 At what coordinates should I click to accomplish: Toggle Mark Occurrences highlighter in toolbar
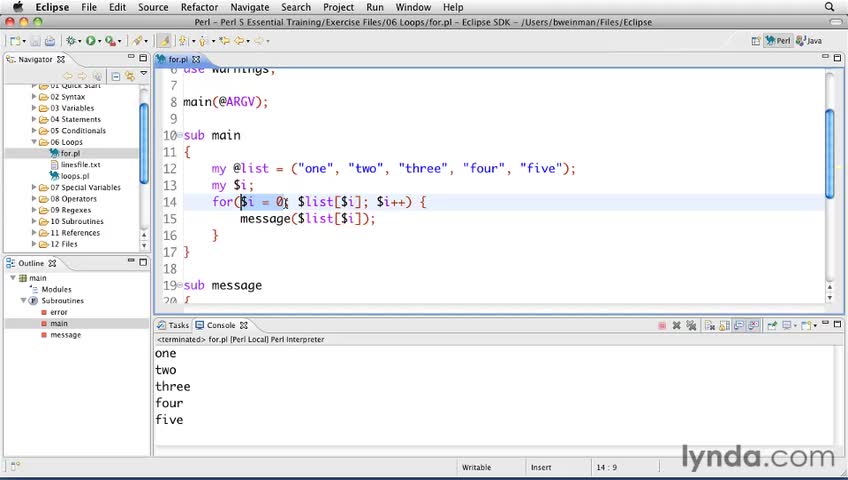tap(164, 41)
